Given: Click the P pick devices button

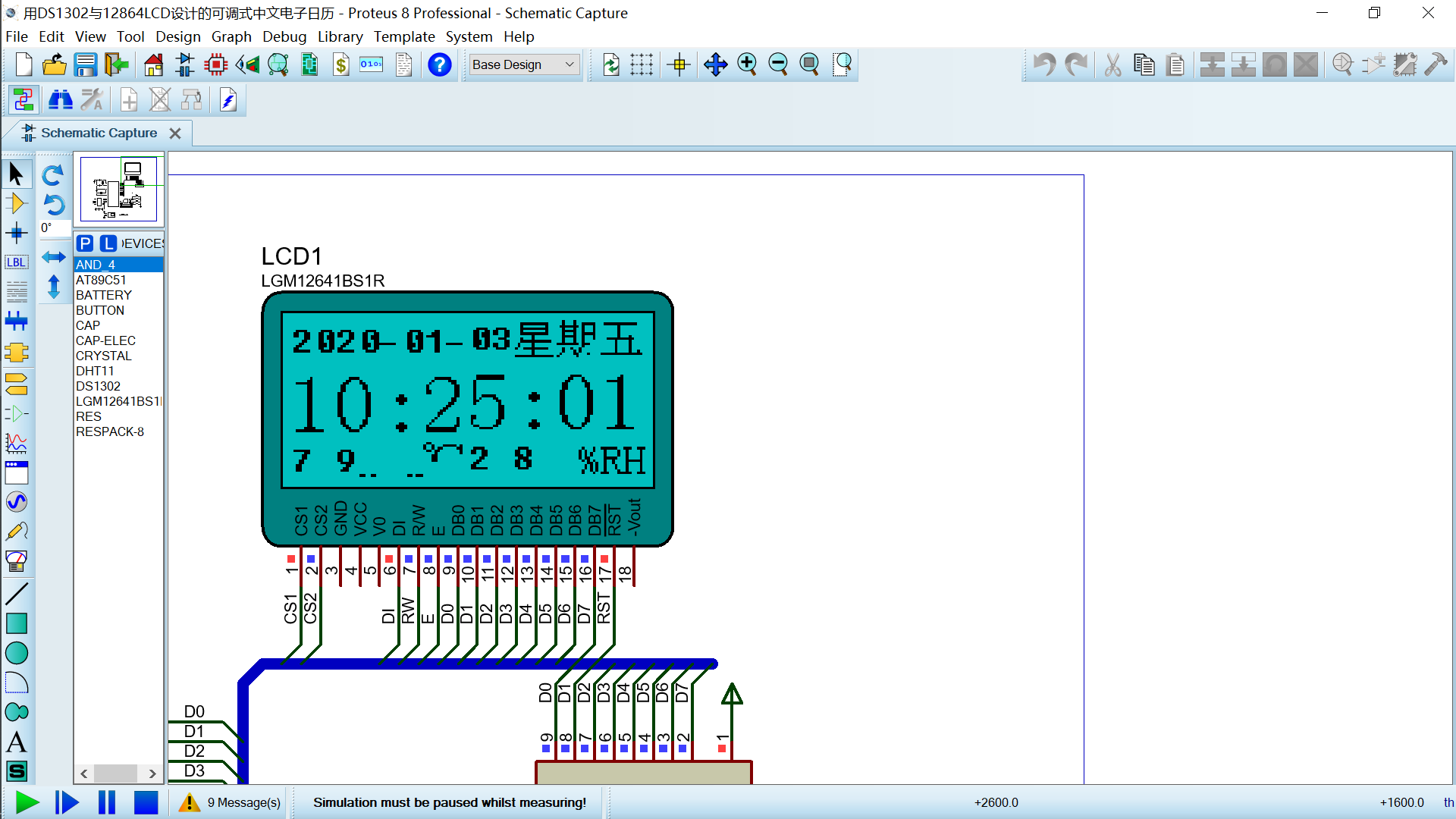Looking at the screenshot, I should coord(85,243).
